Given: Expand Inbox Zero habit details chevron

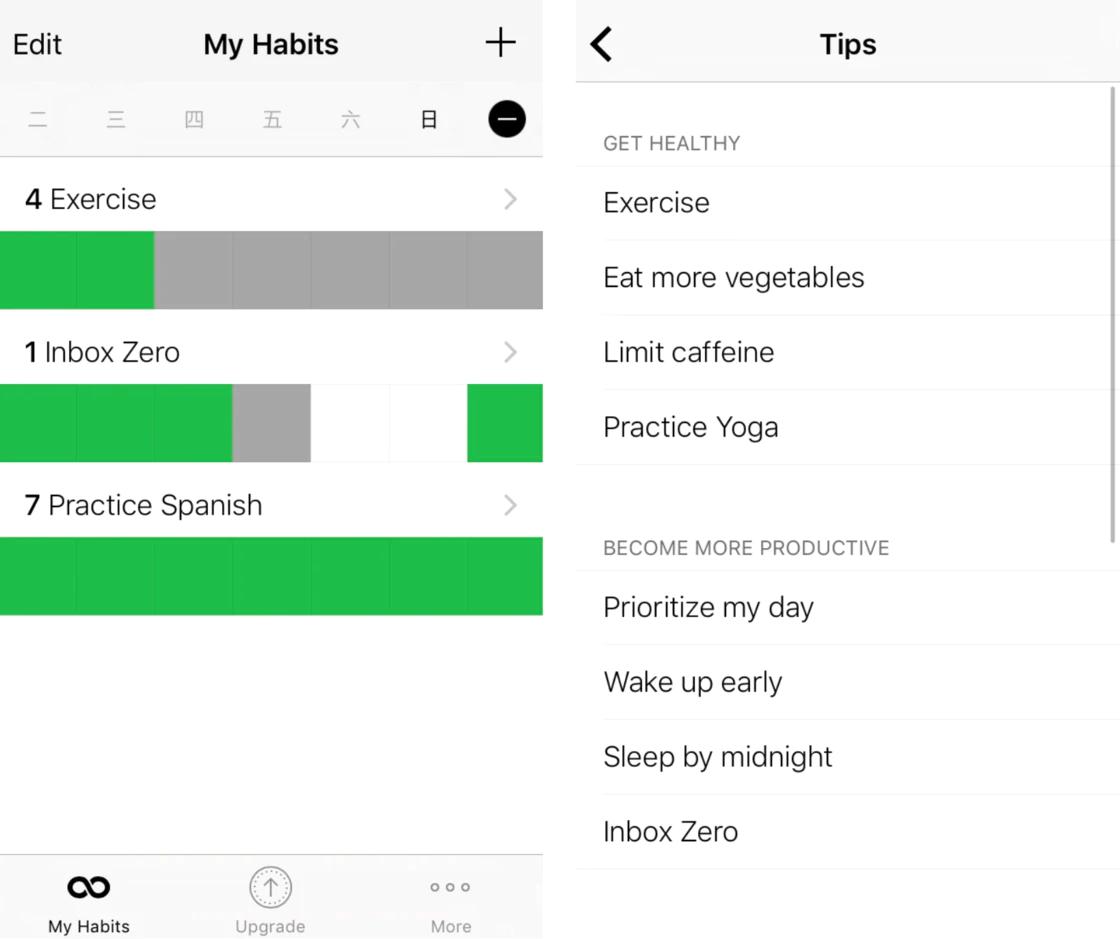Looking at the screenshot, I should tap(510, 352).
